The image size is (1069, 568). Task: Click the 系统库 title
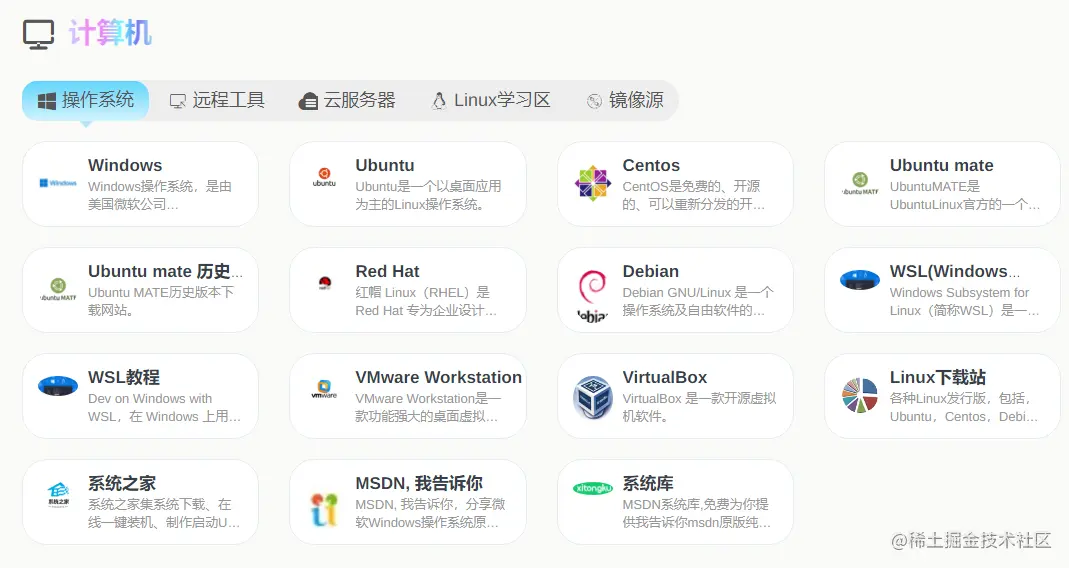(648, 483)
